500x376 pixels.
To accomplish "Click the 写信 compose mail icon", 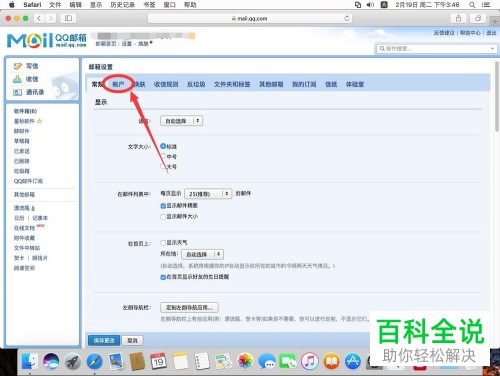I will tap(17, 66).
